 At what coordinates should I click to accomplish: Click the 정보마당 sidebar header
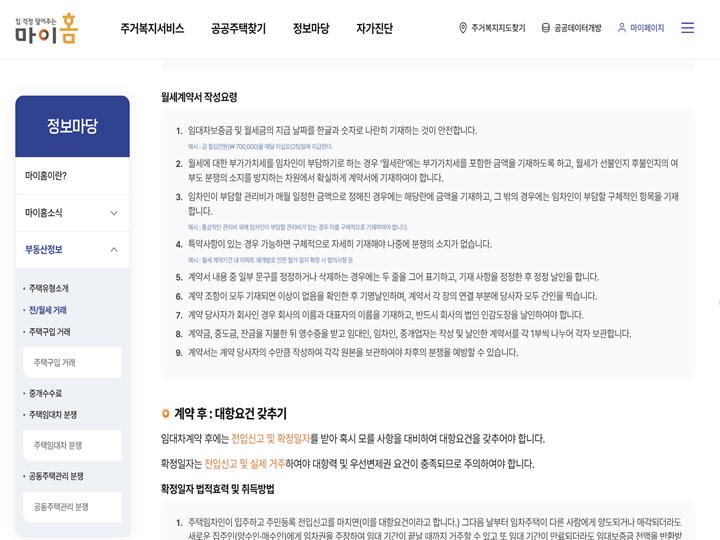coord(73,126)
